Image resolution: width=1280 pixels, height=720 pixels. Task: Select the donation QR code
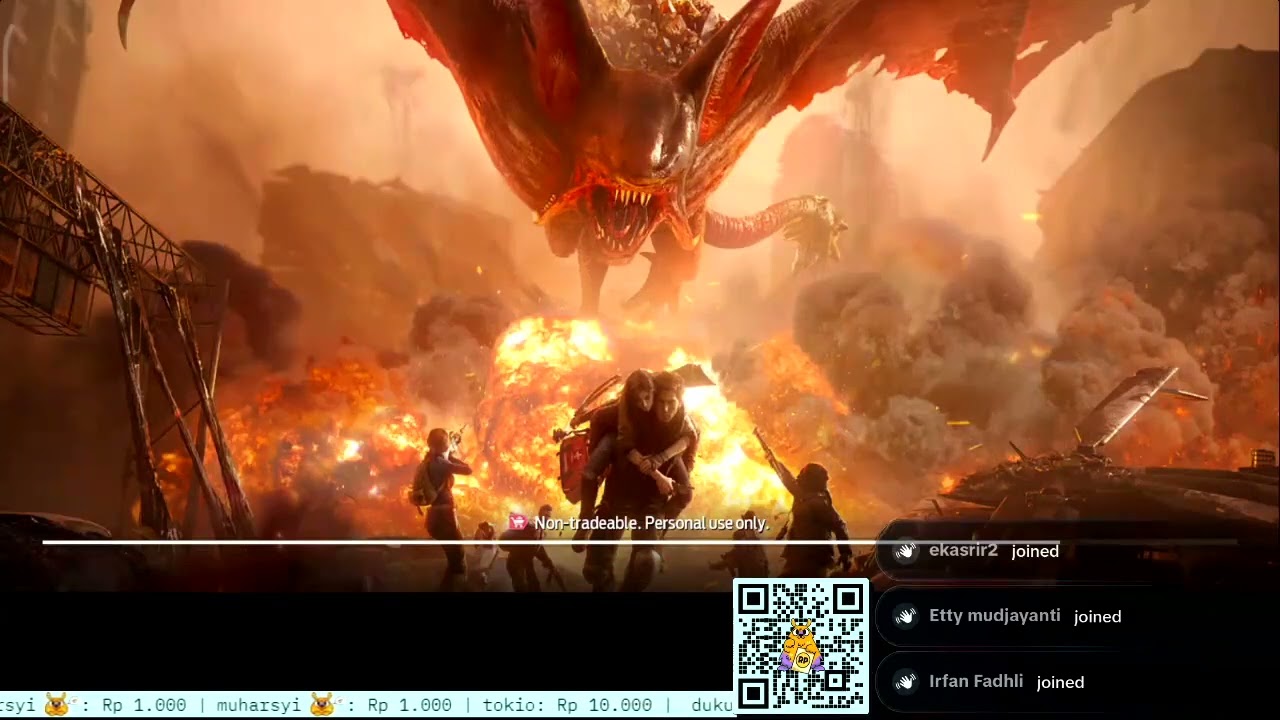point(801,646)
